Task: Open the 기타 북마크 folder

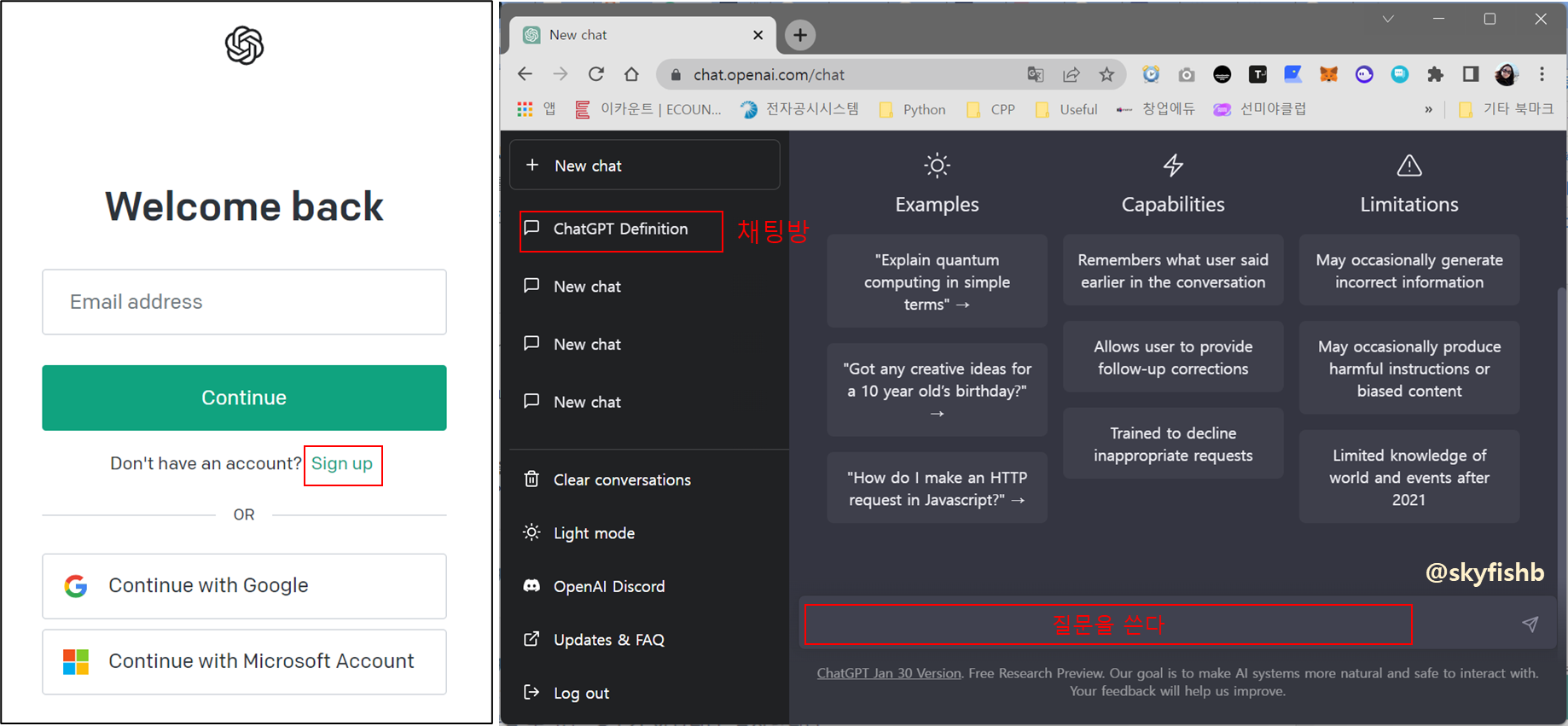Action: click(x=1506, y=109)
